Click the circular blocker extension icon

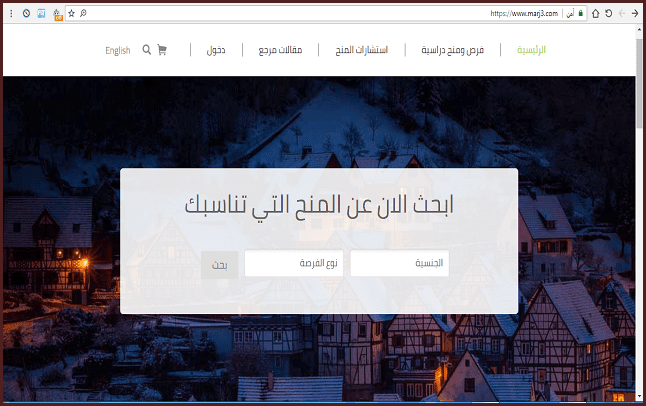click(26, 14)
